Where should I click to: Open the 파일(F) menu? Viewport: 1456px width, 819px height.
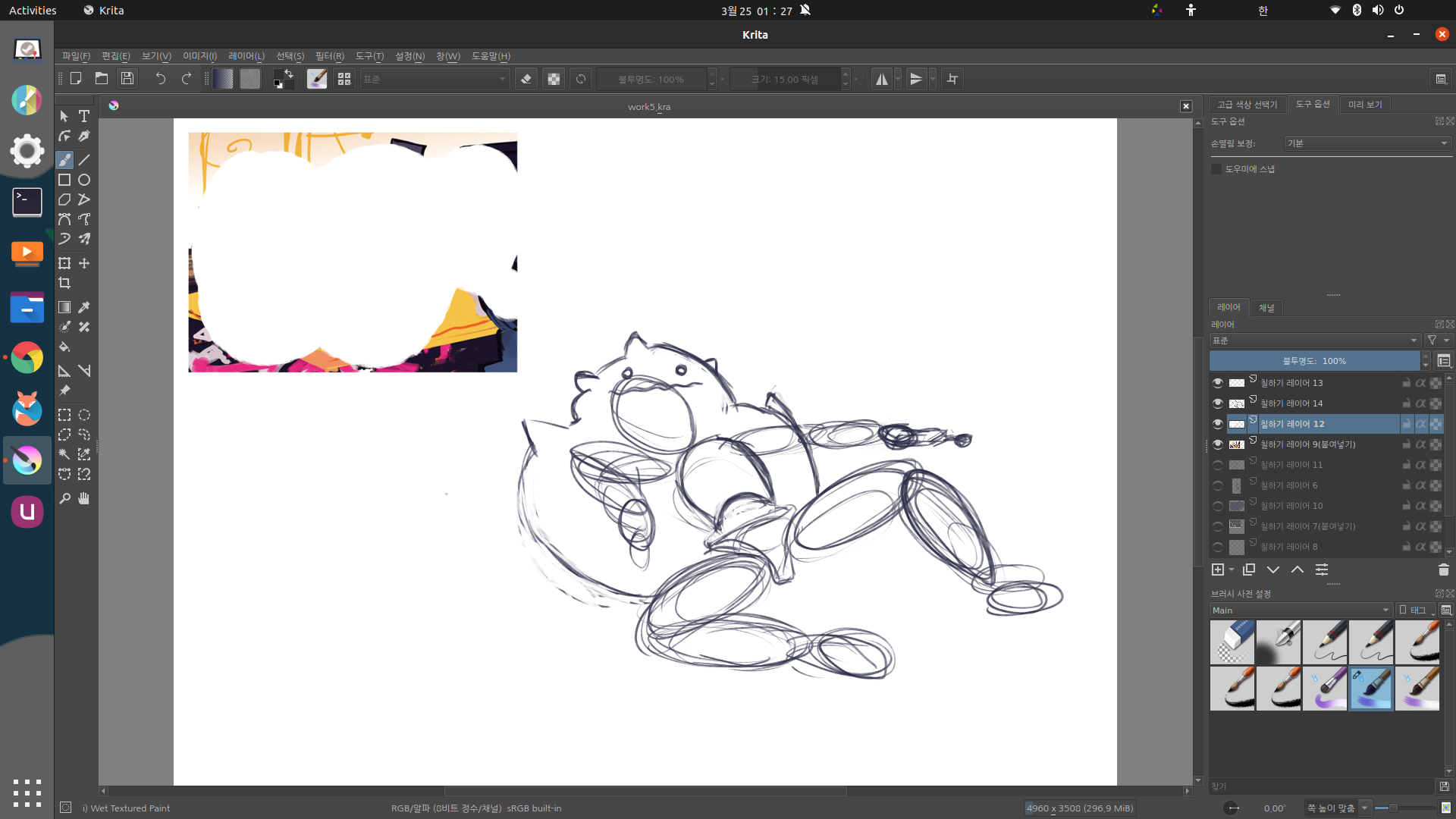pos(76,56)
